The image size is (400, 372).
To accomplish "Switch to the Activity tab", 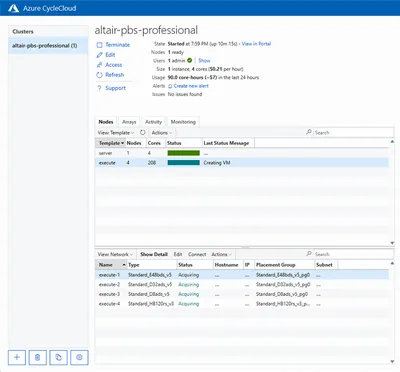I will [x=153, y=122].
